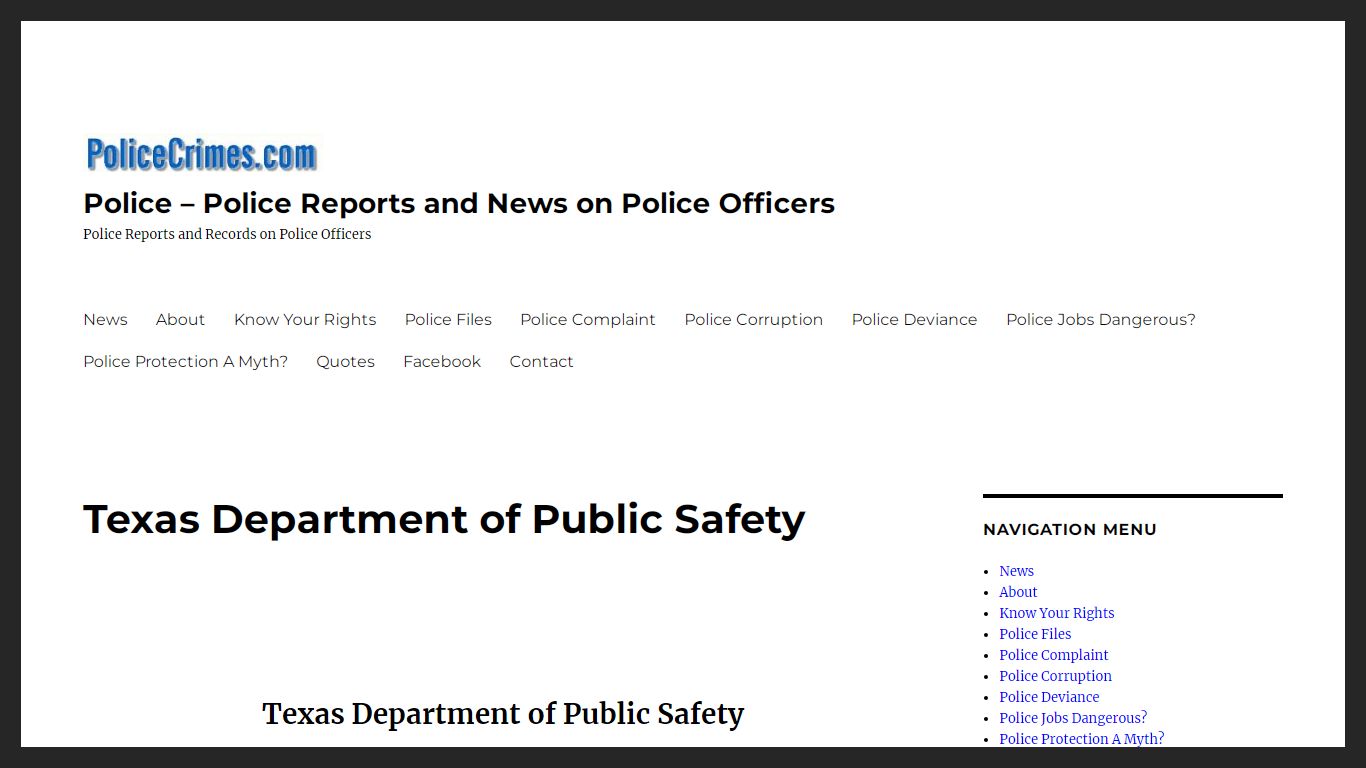Viewport: 1366px width, 768px height.
Task: Click the PoliceCrimes.com logo image
Action: coord(201,154)
